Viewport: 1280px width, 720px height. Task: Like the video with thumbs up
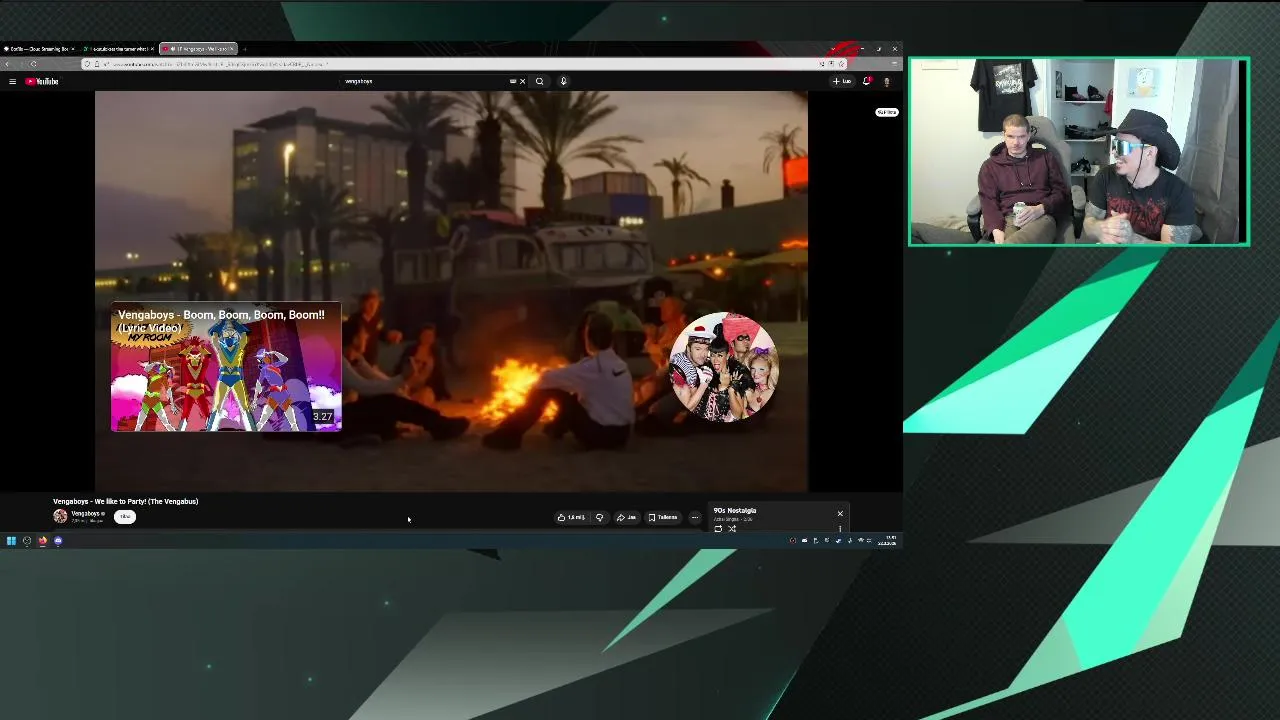coord(571,517)
